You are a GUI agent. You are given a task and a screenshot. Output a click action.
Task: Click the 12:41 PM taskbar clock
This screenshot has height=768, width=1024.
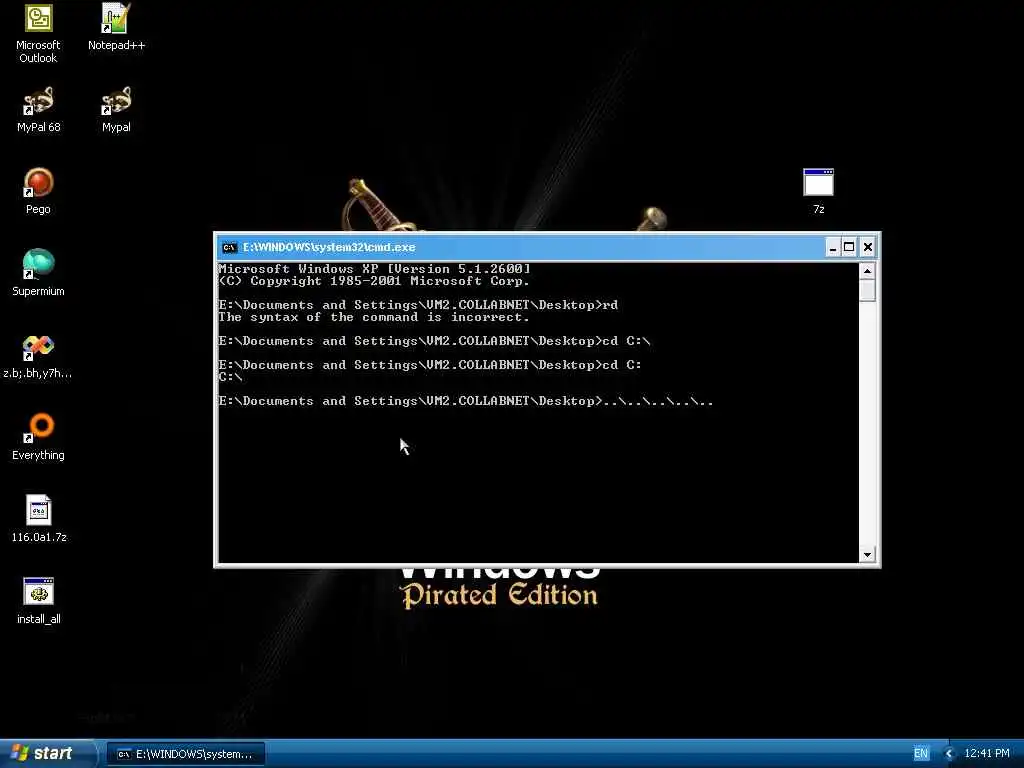[987, 754]
